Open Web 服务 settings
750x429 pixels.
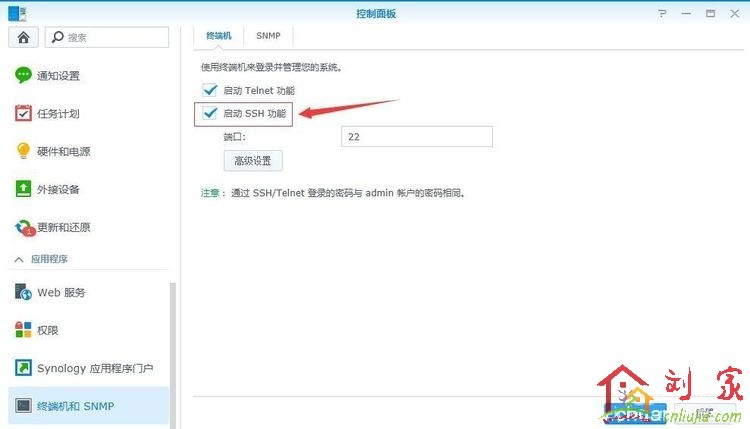point(61,293)
